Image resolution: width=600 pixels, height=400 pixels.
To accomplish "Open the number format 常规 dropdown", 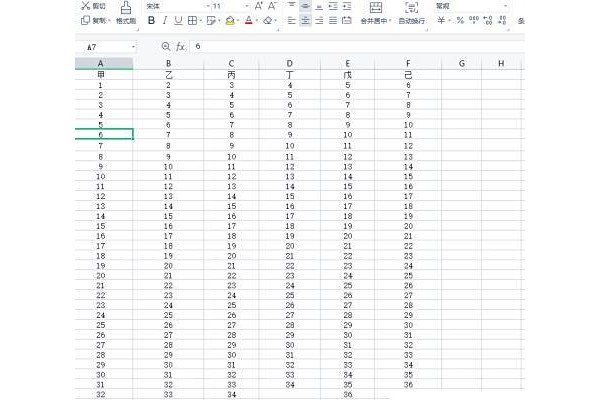I will pyautogui.click(x=505, y=6).
